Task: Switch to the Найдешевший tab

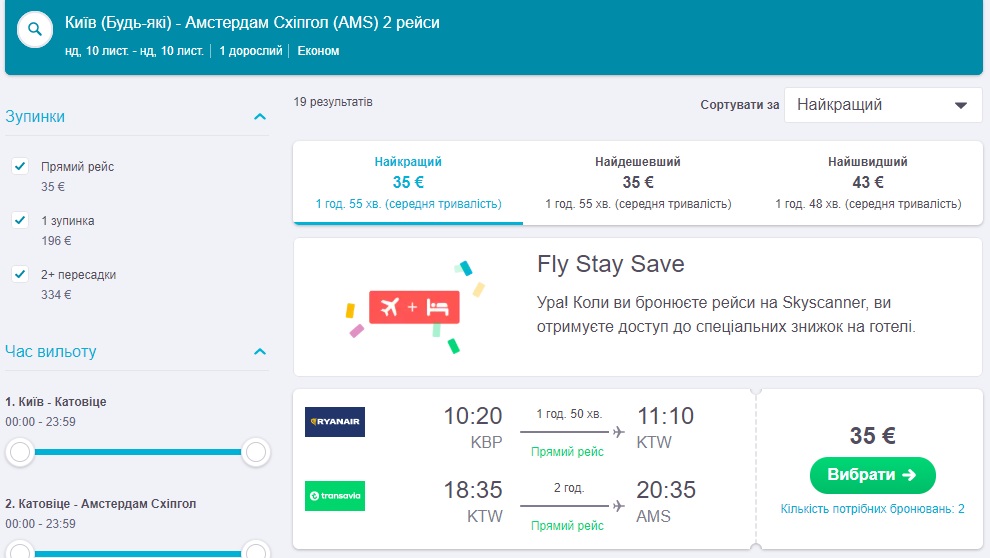Action: pyautogui.click(x=638, y=182)
